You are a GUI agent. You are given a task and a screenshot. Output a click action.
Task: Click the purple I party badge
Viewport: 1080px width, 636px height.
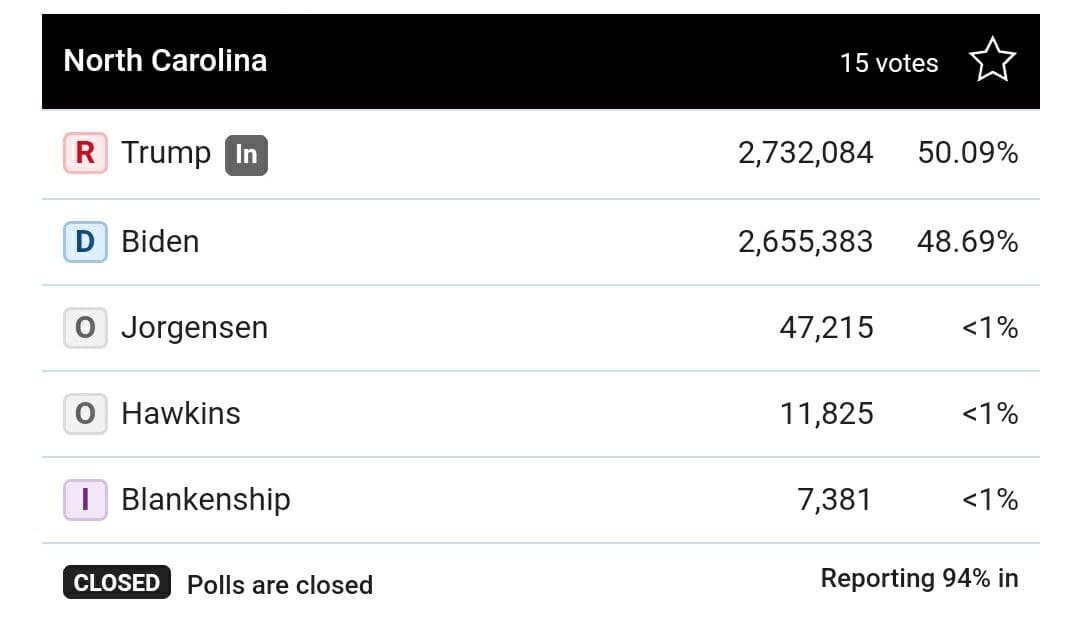(85, 500)
